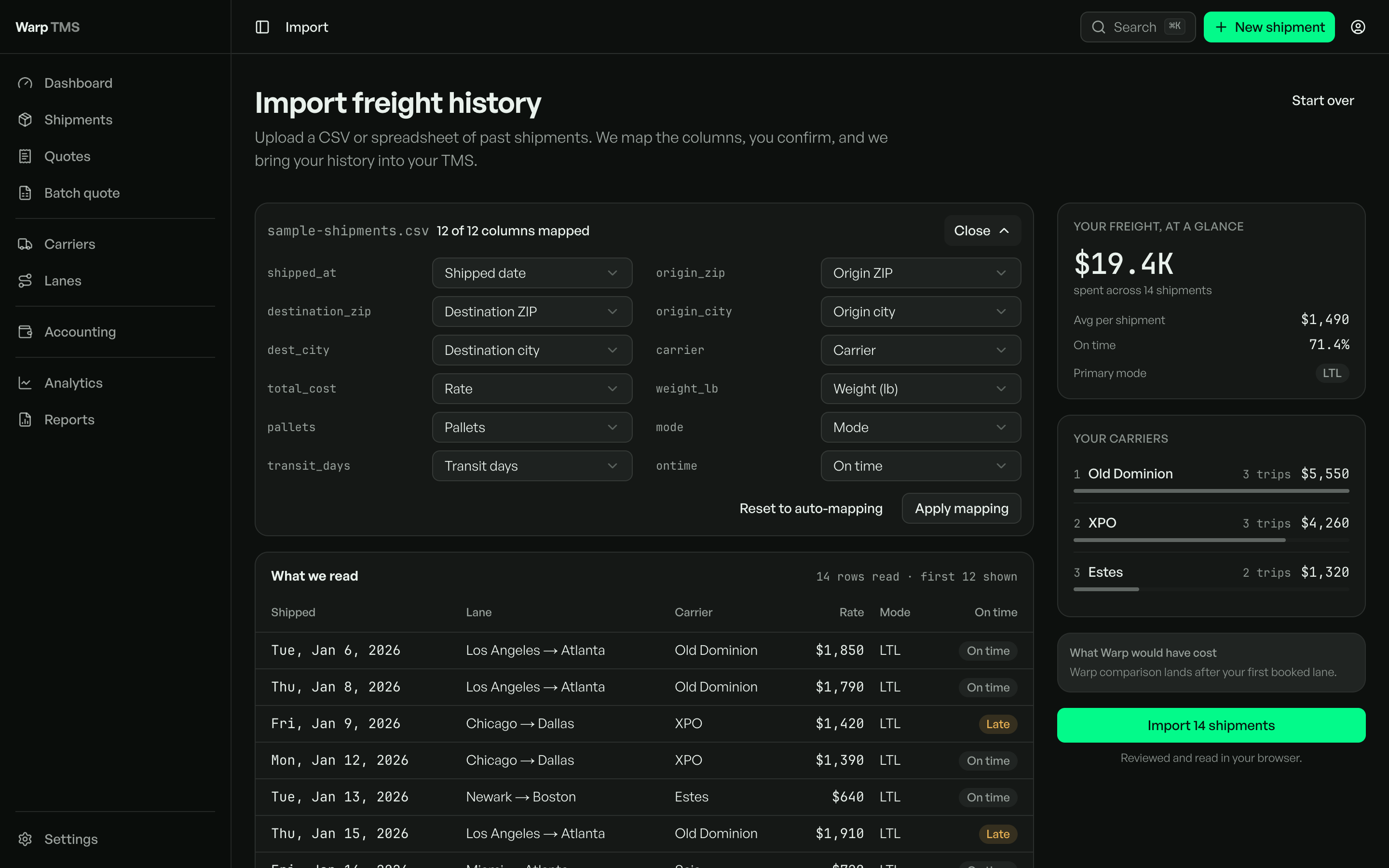1389x868 pixels.
Task: Go to Shipments in the sidebar
Action: point(115,120)
